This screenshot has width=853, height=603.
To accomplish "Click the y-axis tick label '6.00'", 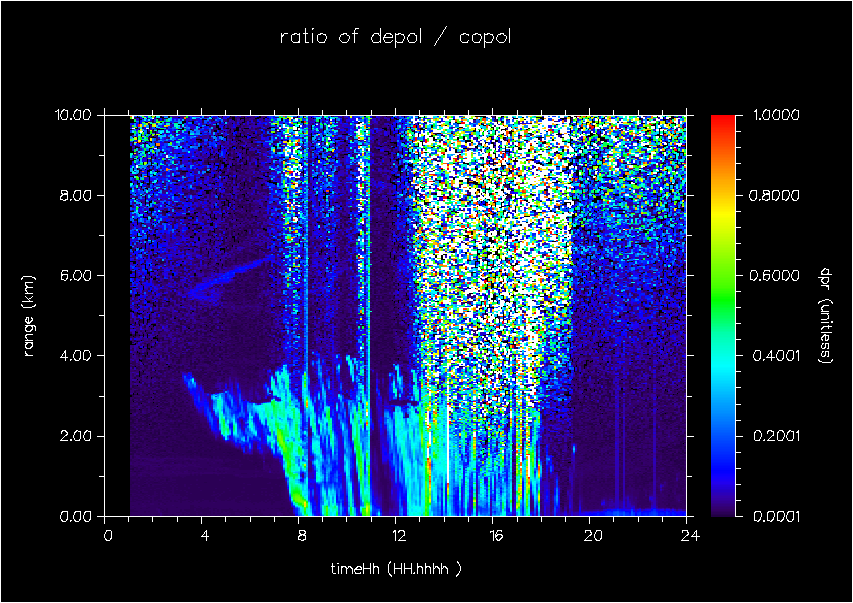I will pyautogui.click(x=76, y=275).
